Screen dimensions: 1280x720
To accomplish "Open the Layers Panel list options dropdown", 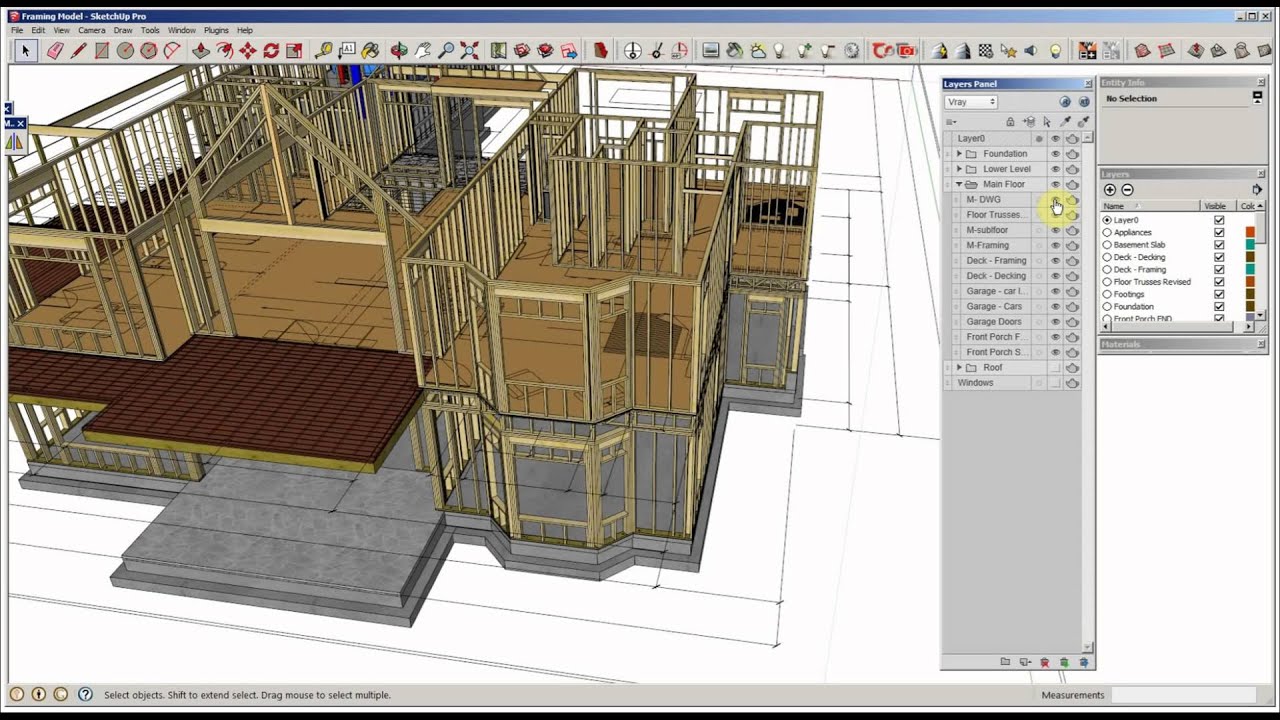I will (x=952, y=122).
